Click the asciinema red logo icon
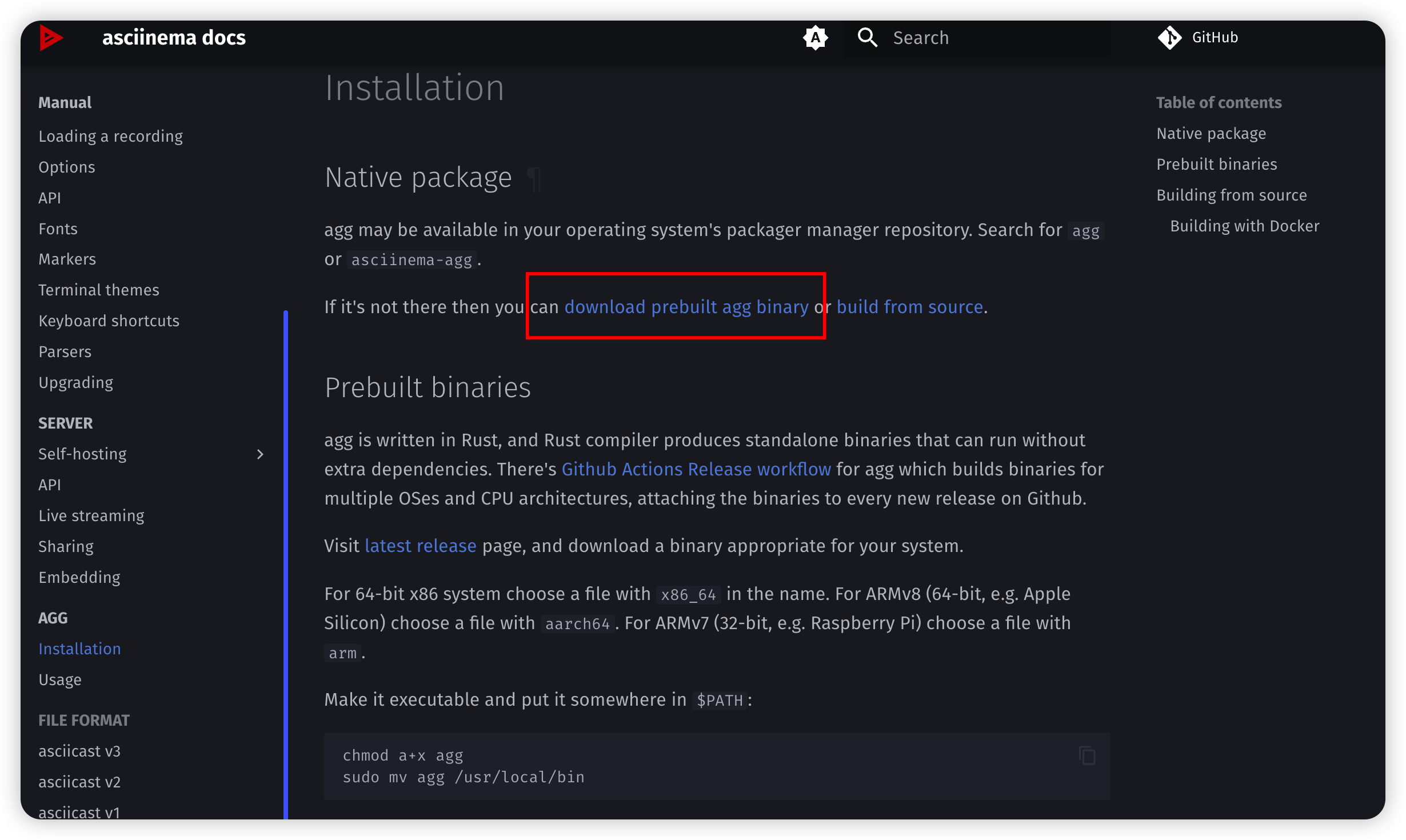The height and width of the screenshot is (840, 1406). click(x=51, y=38)
